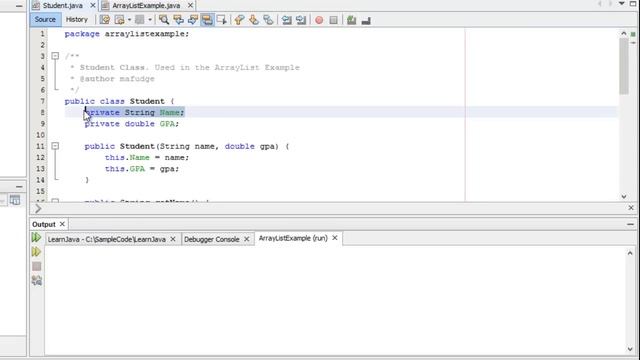Jump to the Last Edit location icon
Viewport: 640px width, 360px height.
(104, 20)
